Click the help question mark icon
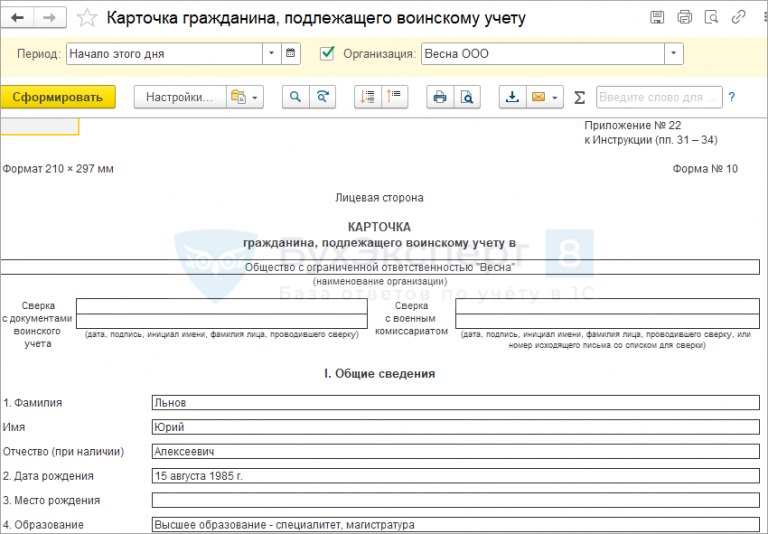Image resolution: width=768 pixels, height=534 pixels. click(731, 97)
